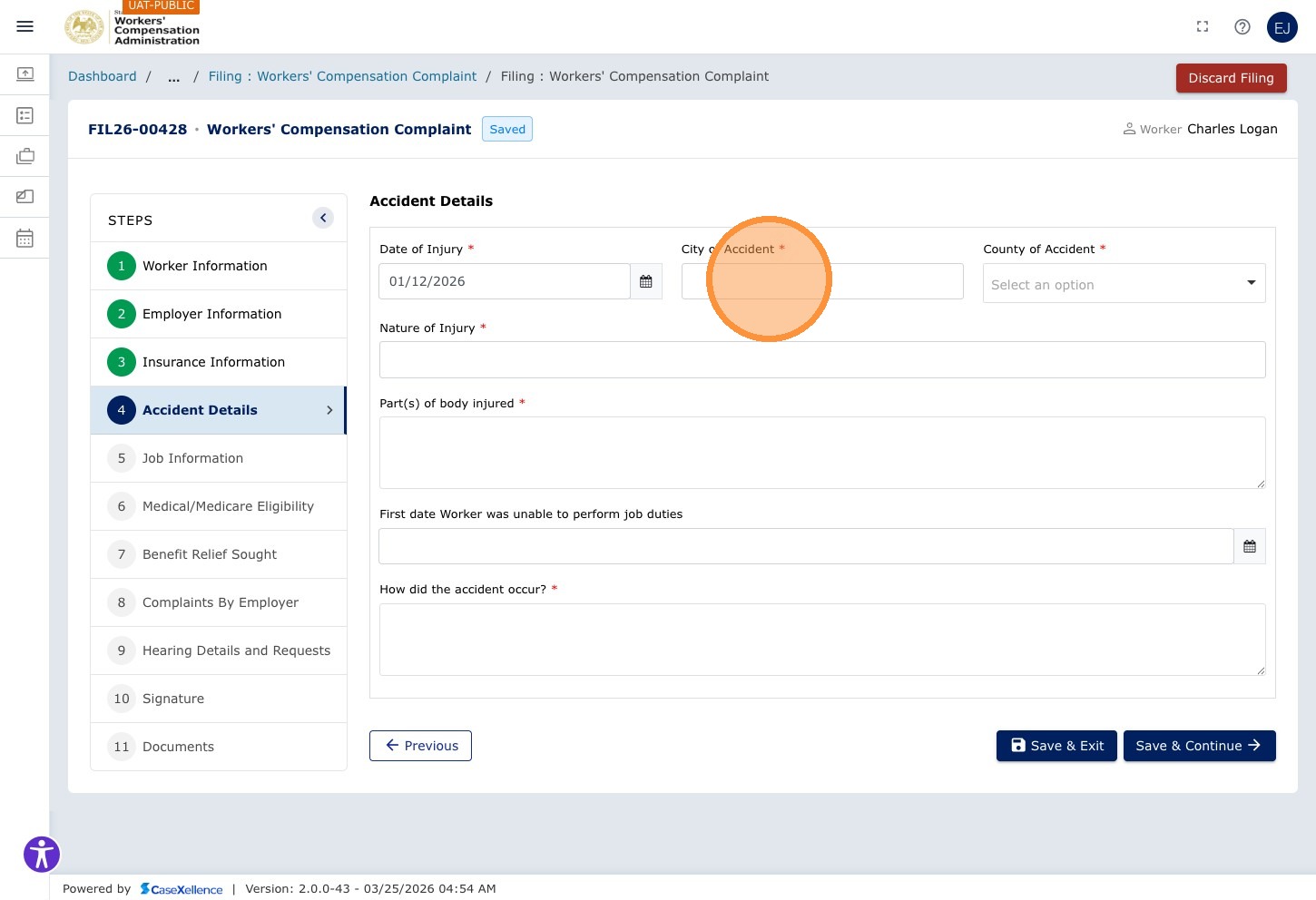Collapse the Steps panel chevron
The width and height of the screenshot is (1316, 900).
(x=323, y=218)
